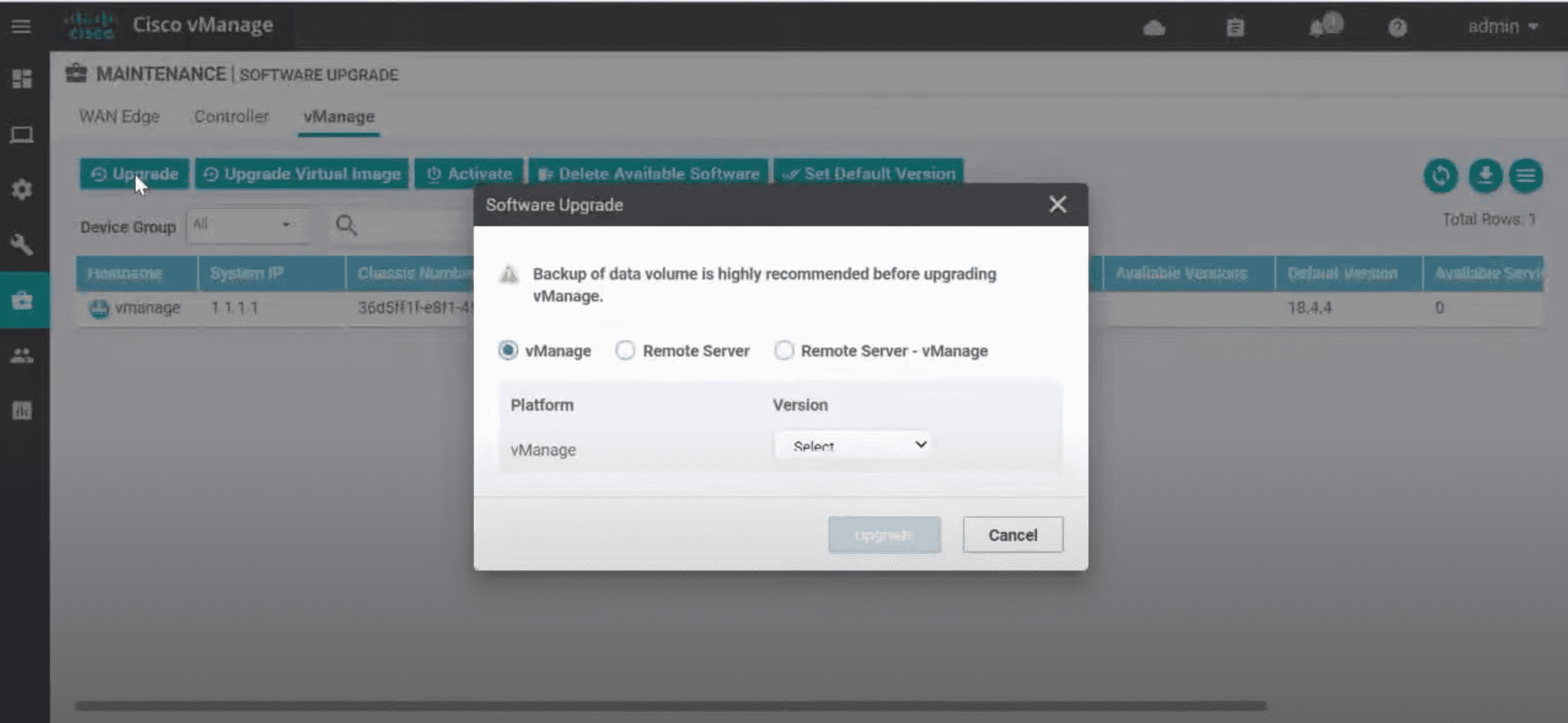The width and height of the screenshot is (1568, 723).
Task: Open the help question mark icon
Action: 1398,28
